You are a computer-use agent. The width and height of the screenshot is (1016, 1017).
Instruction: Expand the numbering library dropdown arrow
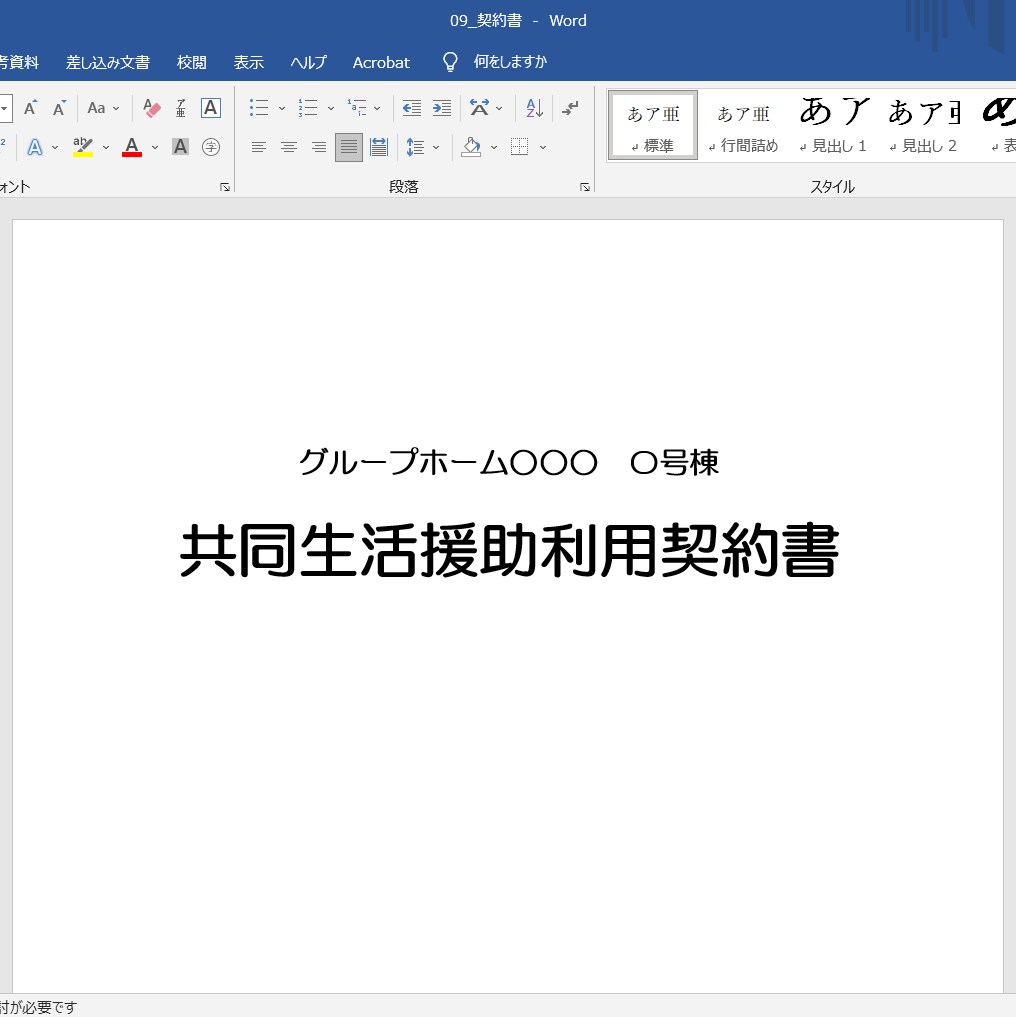[330, 108]
